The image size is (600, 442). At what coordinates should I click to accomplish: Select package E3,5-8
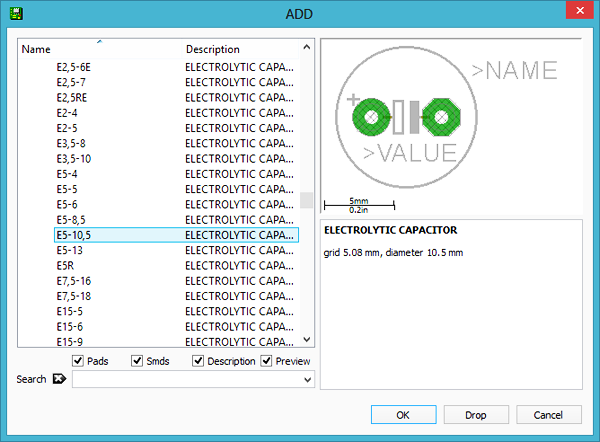176,143
